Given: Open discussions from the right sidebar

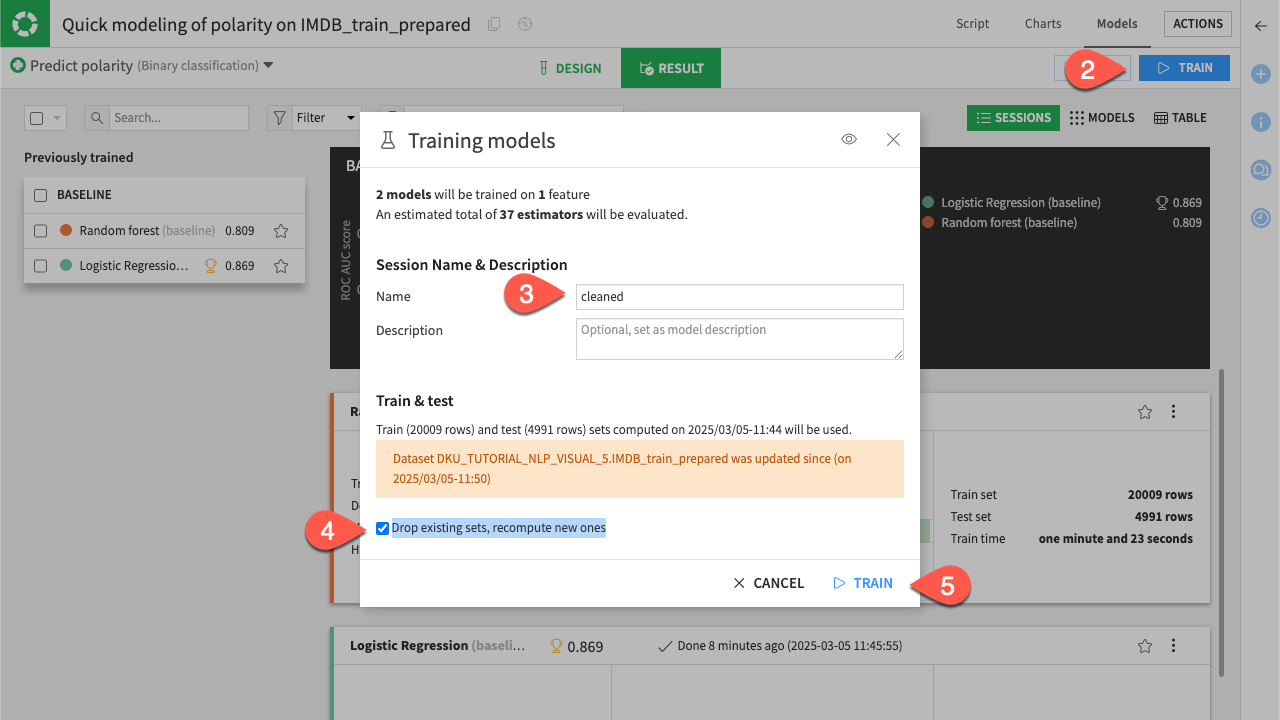Looking at the screenshot, I should 1260,170.
